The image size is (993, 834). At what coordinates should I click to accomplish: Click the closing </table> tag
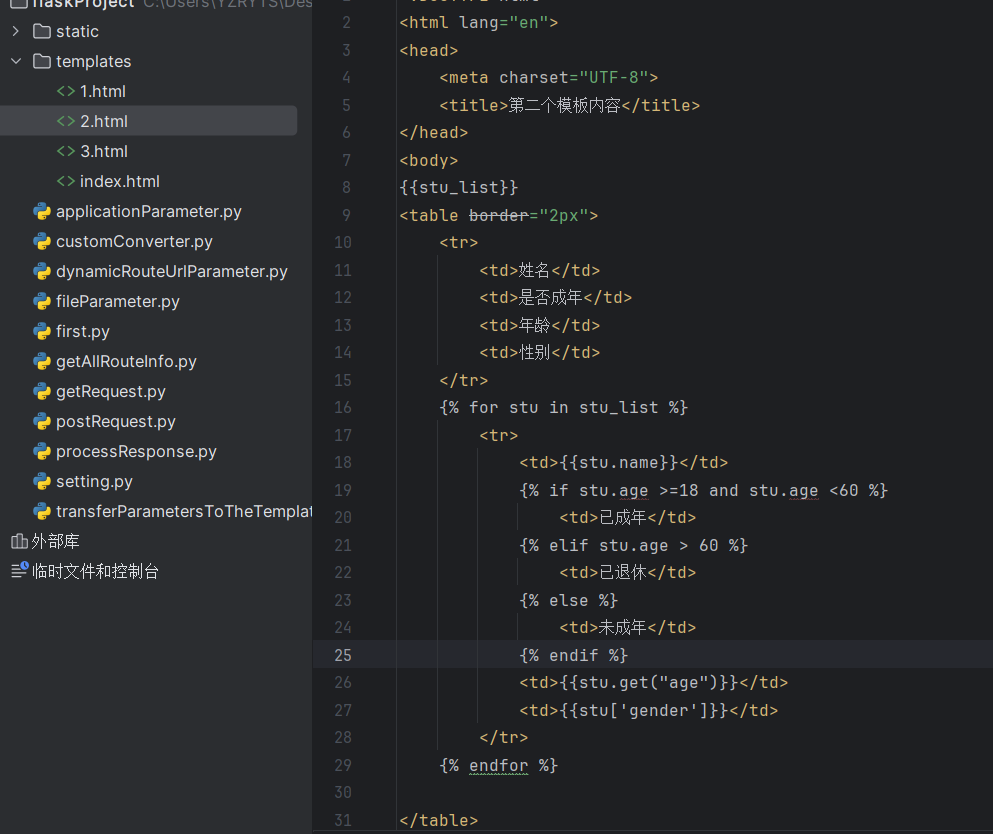[x=438, y=821]
